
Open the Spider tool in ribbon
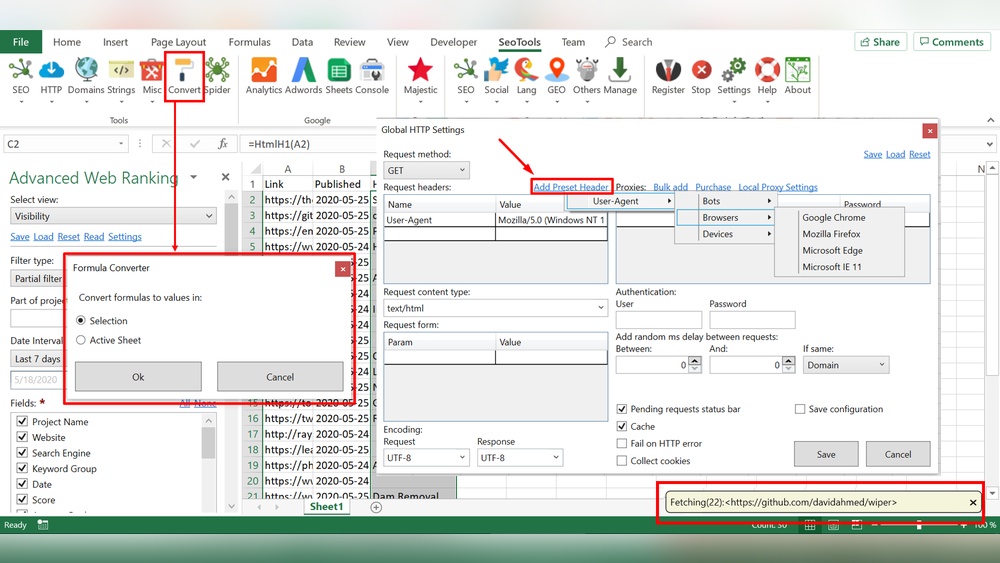coord(217,71)
